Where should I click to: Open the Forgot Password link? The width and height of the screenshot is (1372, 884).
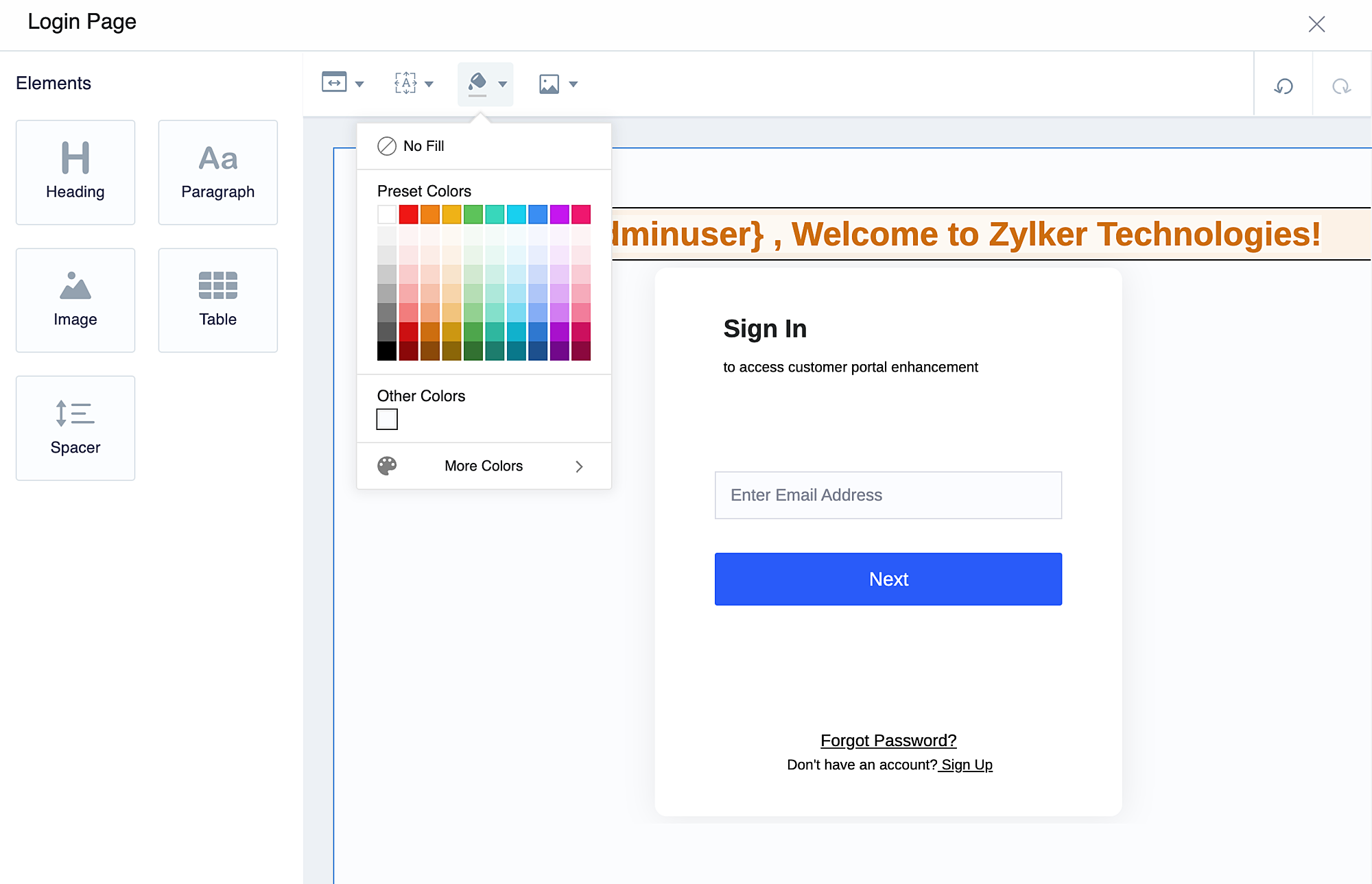[x=888, y=741]
